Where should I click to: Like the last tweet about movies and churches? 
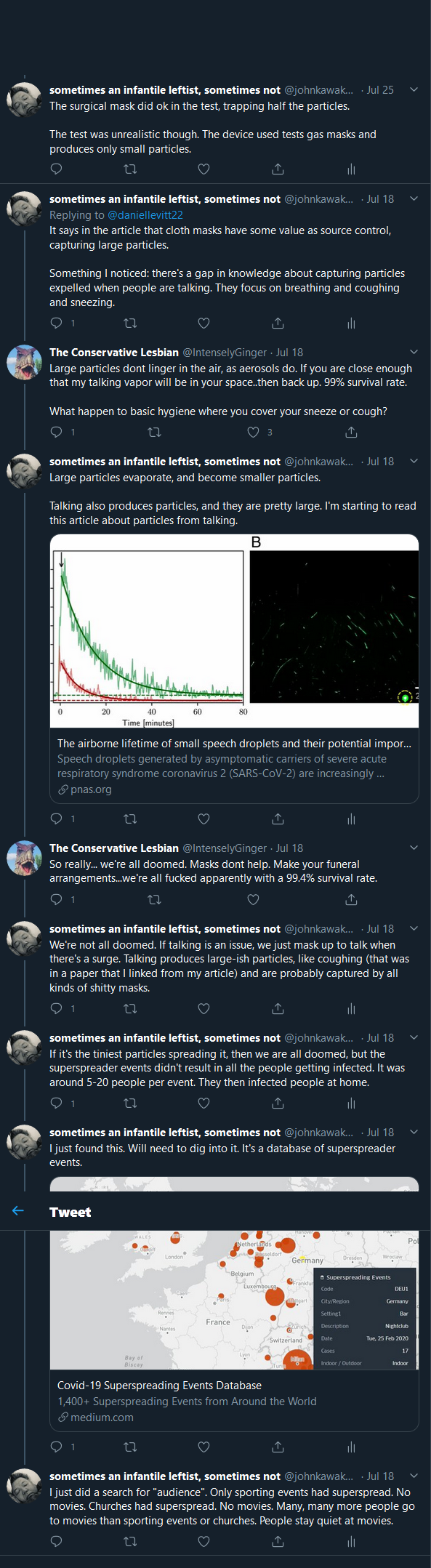point(204,1541)
